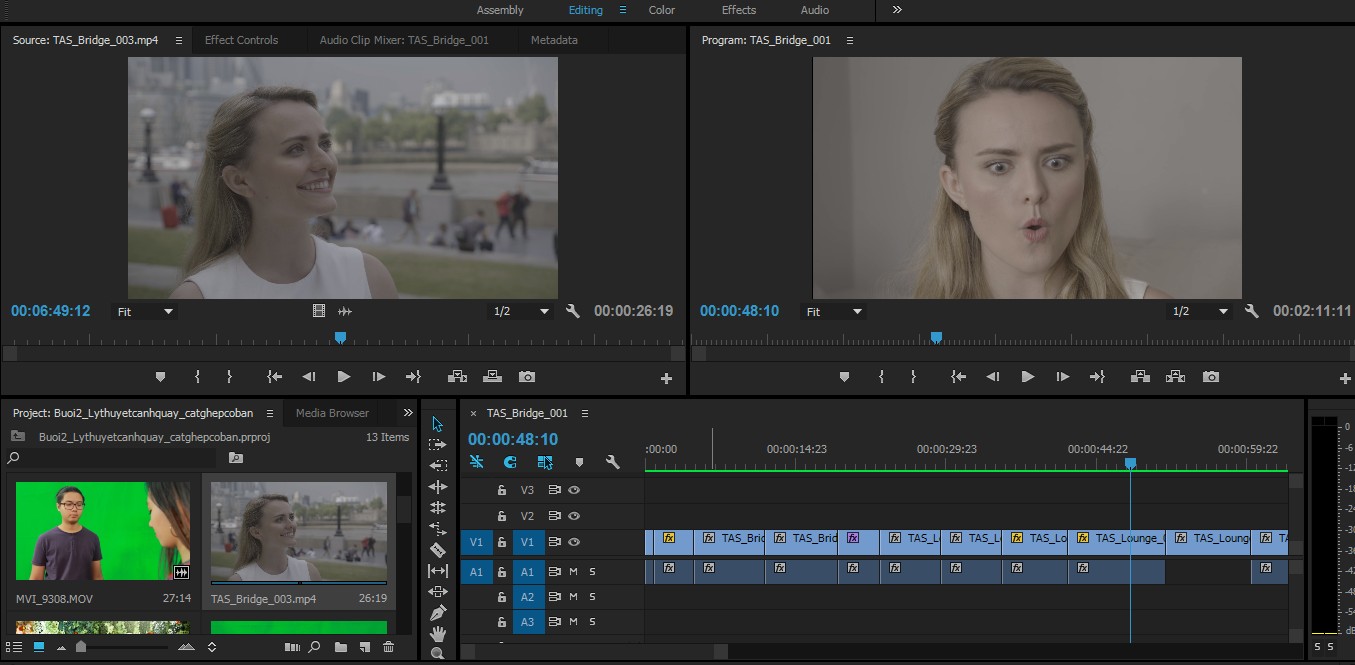Screen dimensions: 1355x665
Task: Toggle Snap in timeline
Action: [510, 462]
